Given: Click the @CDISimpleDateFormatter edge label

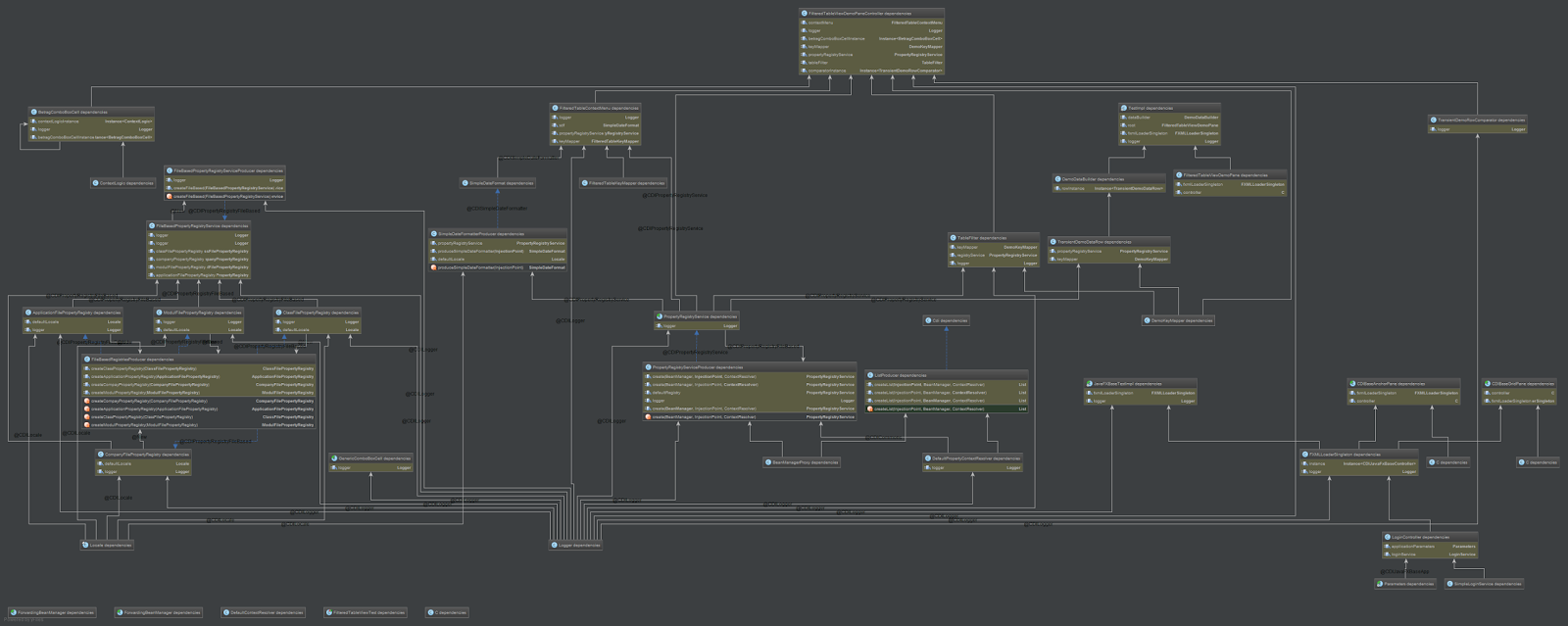Looking at the screenshot, I should tap(497, 208).
